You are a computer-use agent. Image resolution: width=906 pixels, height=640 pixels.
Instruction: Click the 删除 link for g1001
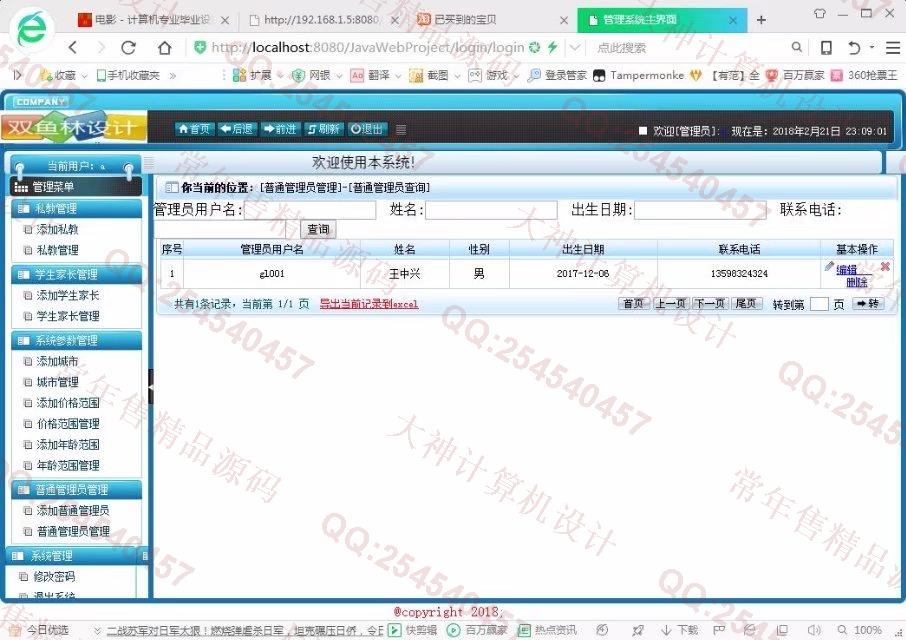[x=856, y=282]
